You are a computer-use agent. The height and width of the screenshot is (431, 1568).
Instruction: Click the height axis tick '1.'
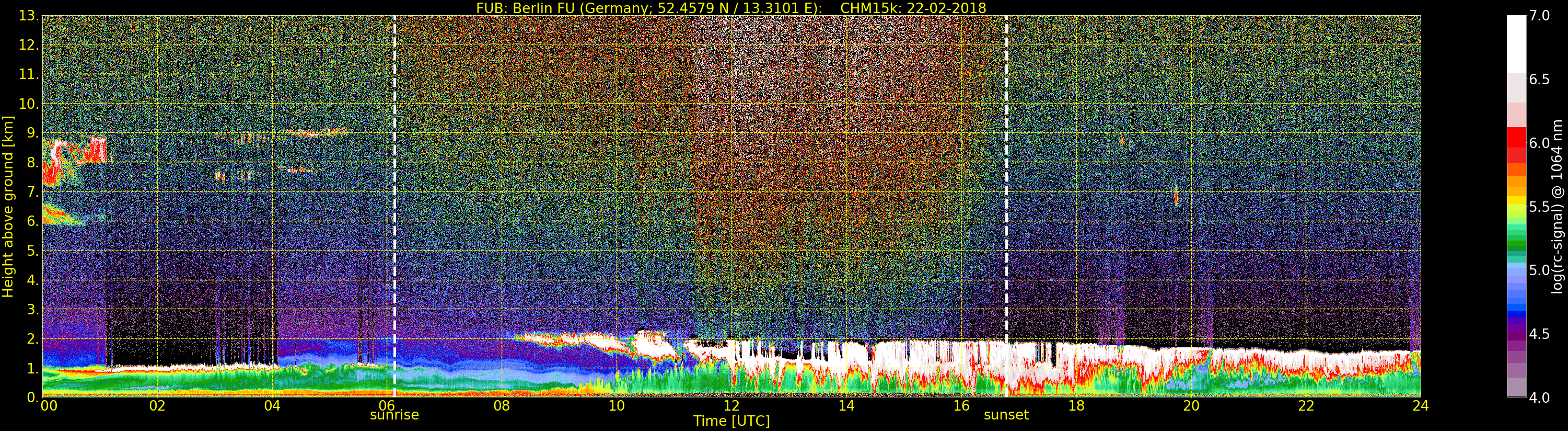pos(32,368)
